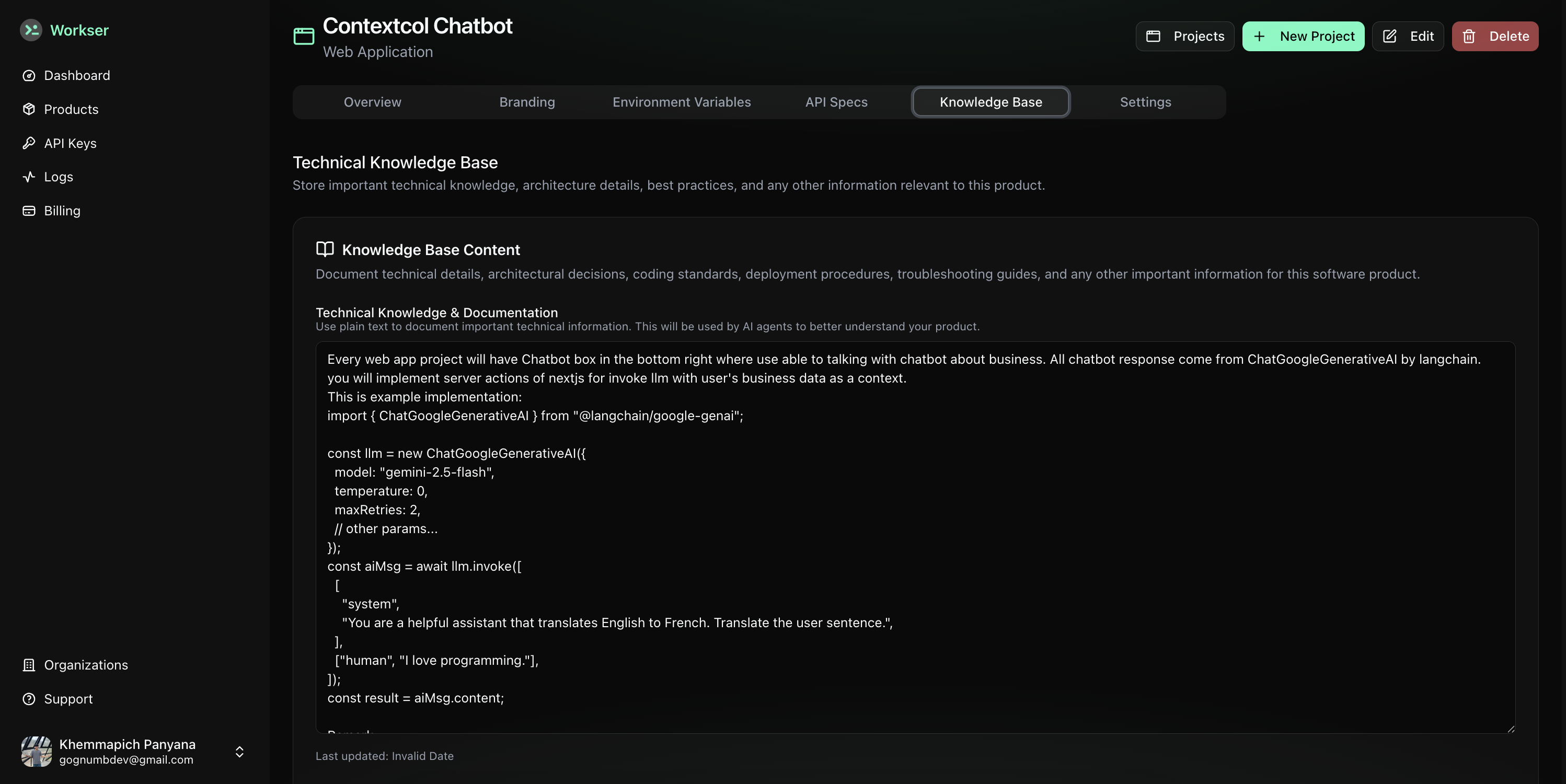Click the Organizations building icon
1566x784 pixels.
30,665
